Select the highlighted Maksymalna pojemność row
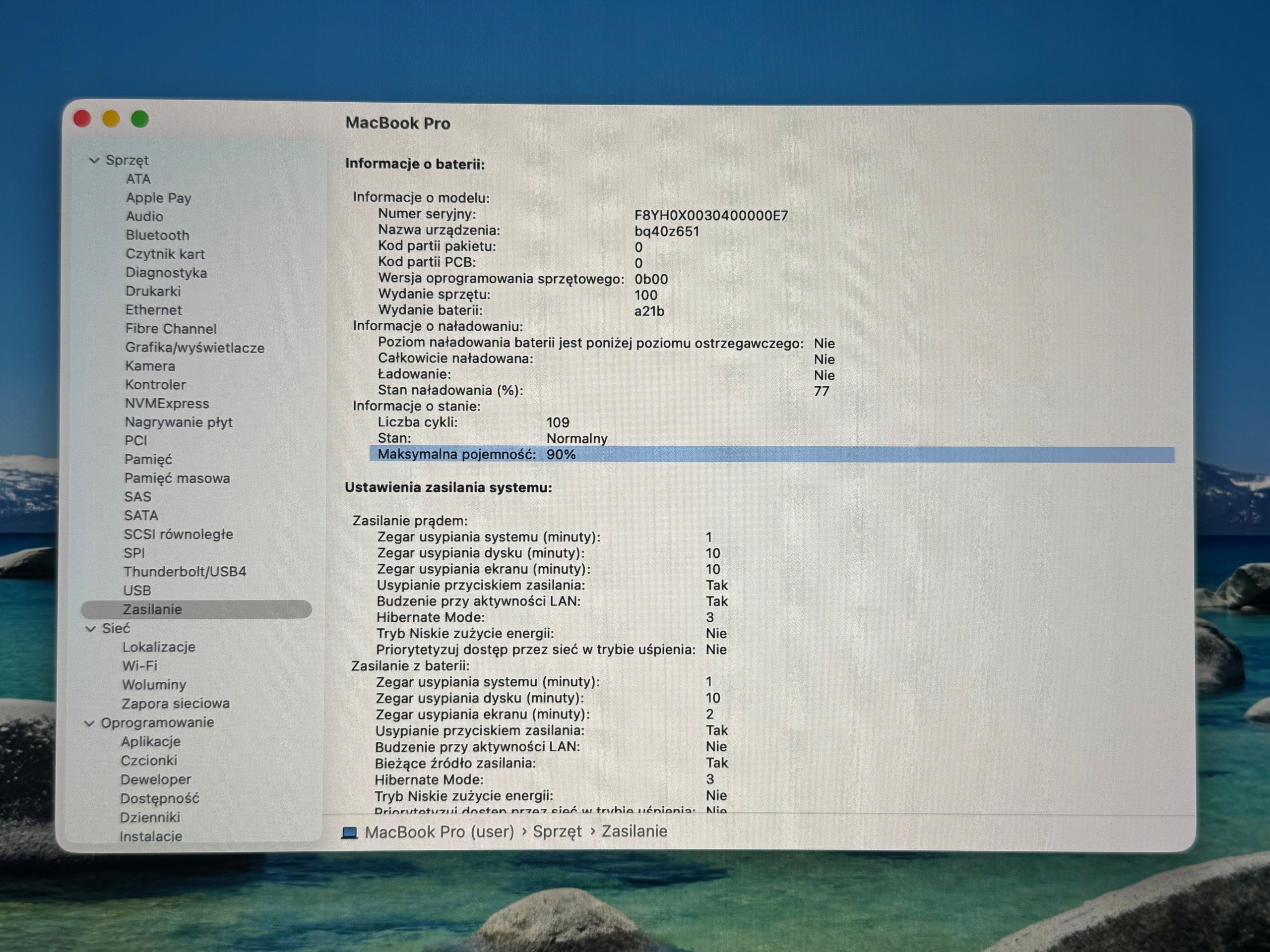The width and height of the screenshot is (1270, 952). point(771,455)
